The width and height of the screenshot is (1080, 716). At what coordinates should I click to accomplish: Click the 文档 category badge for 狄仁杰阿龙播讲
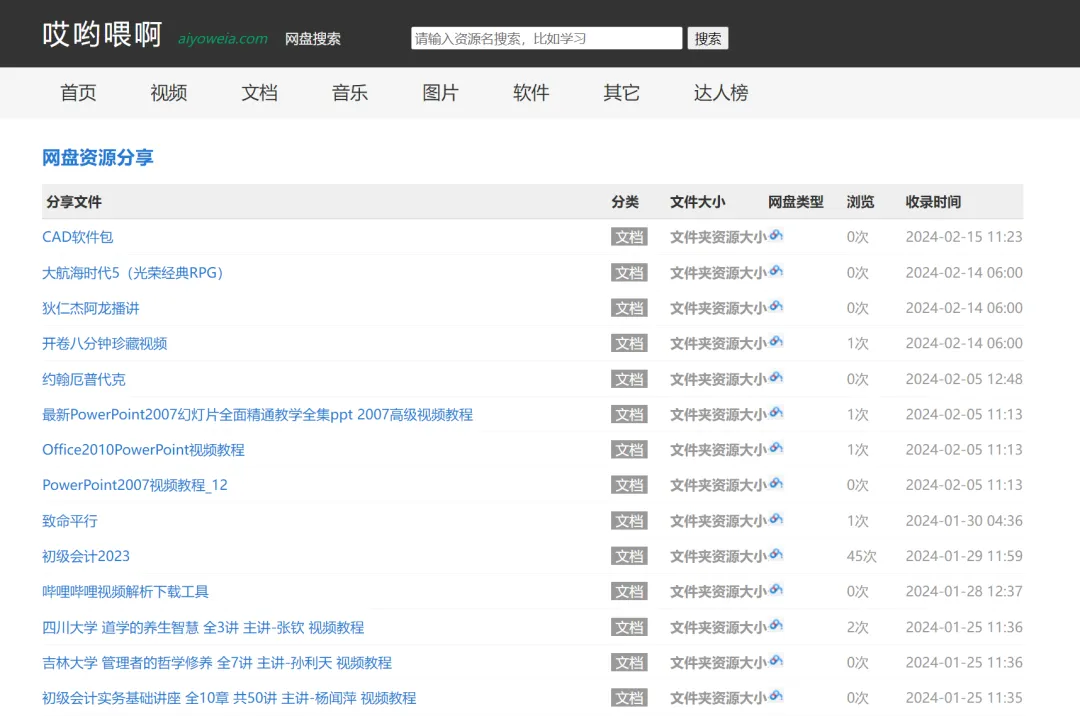click(x=629, y=308)
